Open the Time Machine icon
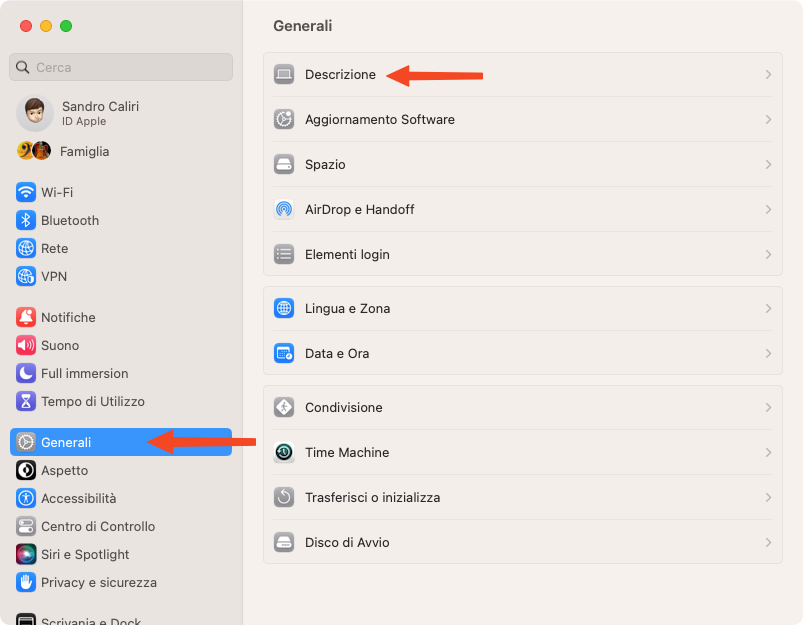The height and width of the screenshot is (625, 803). (284, 452)
